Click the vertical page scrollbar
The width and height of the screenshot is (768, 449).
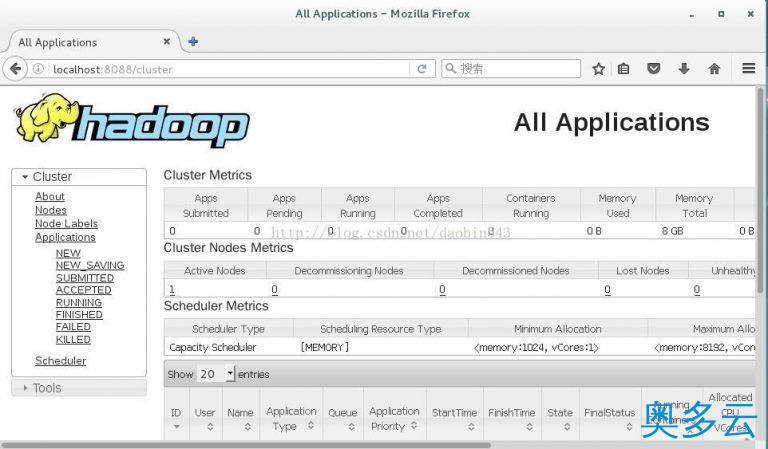tap(760, 191)
